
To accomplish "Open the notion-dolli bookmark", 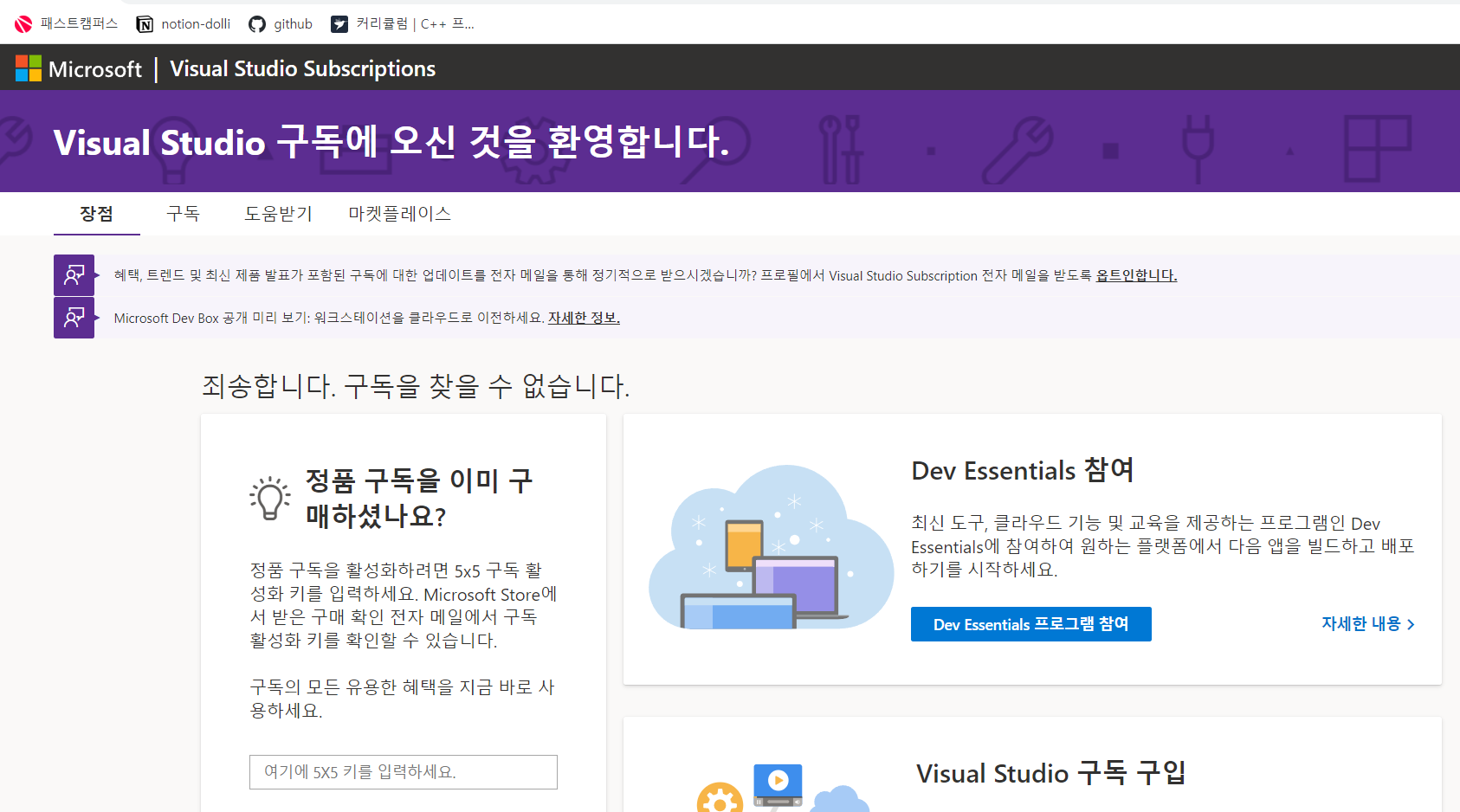I will coord(184,24).
